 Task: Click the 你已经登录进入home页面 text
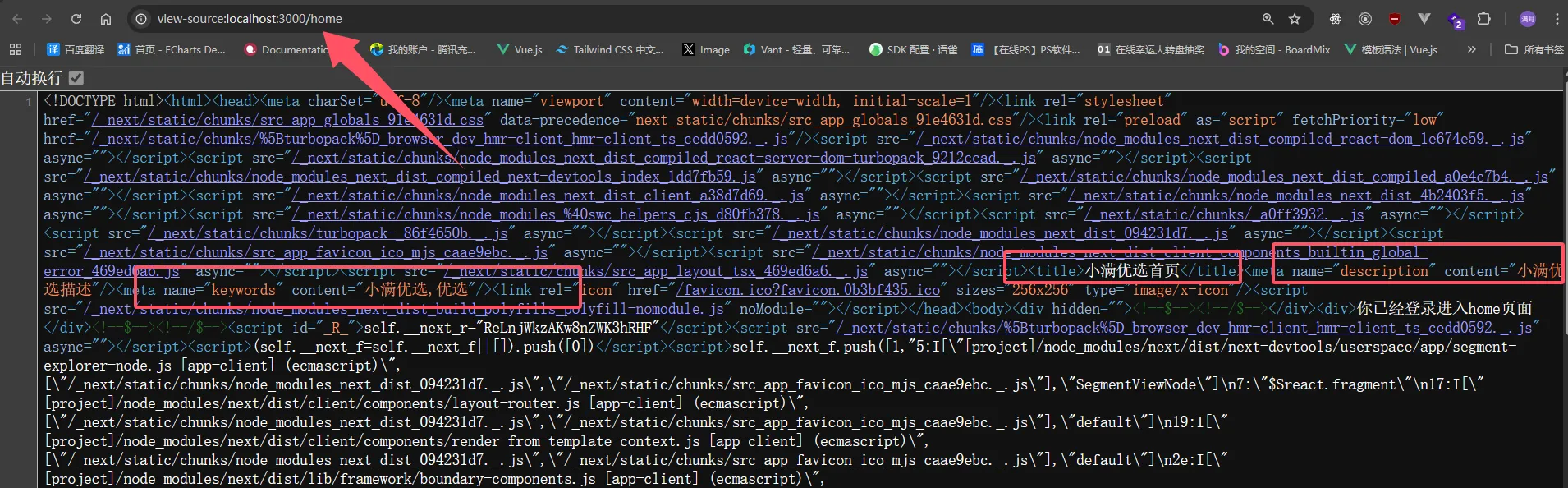1445,309
